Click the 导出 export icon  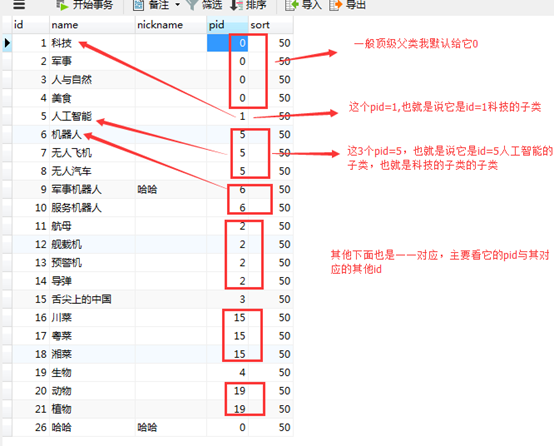(336, 5)
